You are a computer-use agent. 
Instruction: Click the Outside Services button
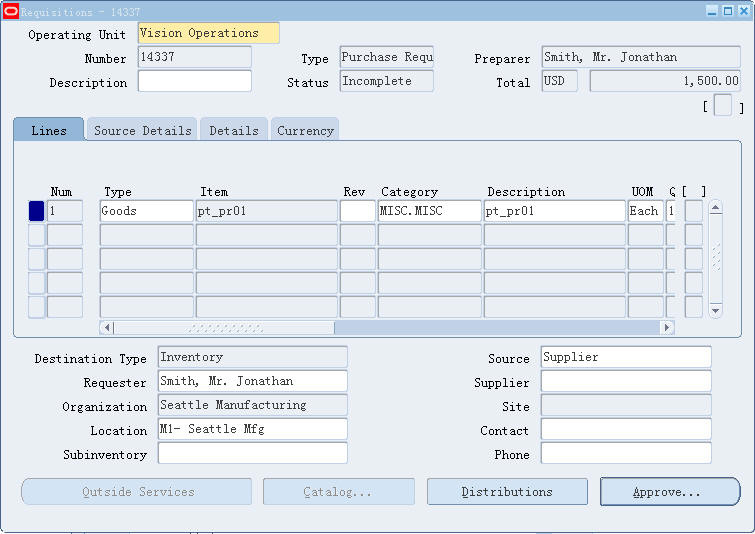pyautogui.click(x=137, y=492)
